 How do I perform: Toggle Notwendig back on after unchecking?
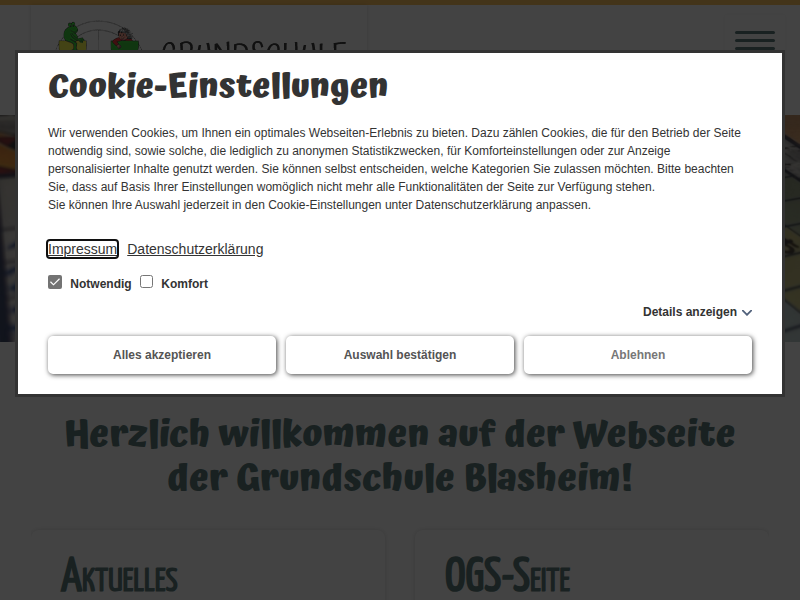pyautogui.click(x=55, y=282)
